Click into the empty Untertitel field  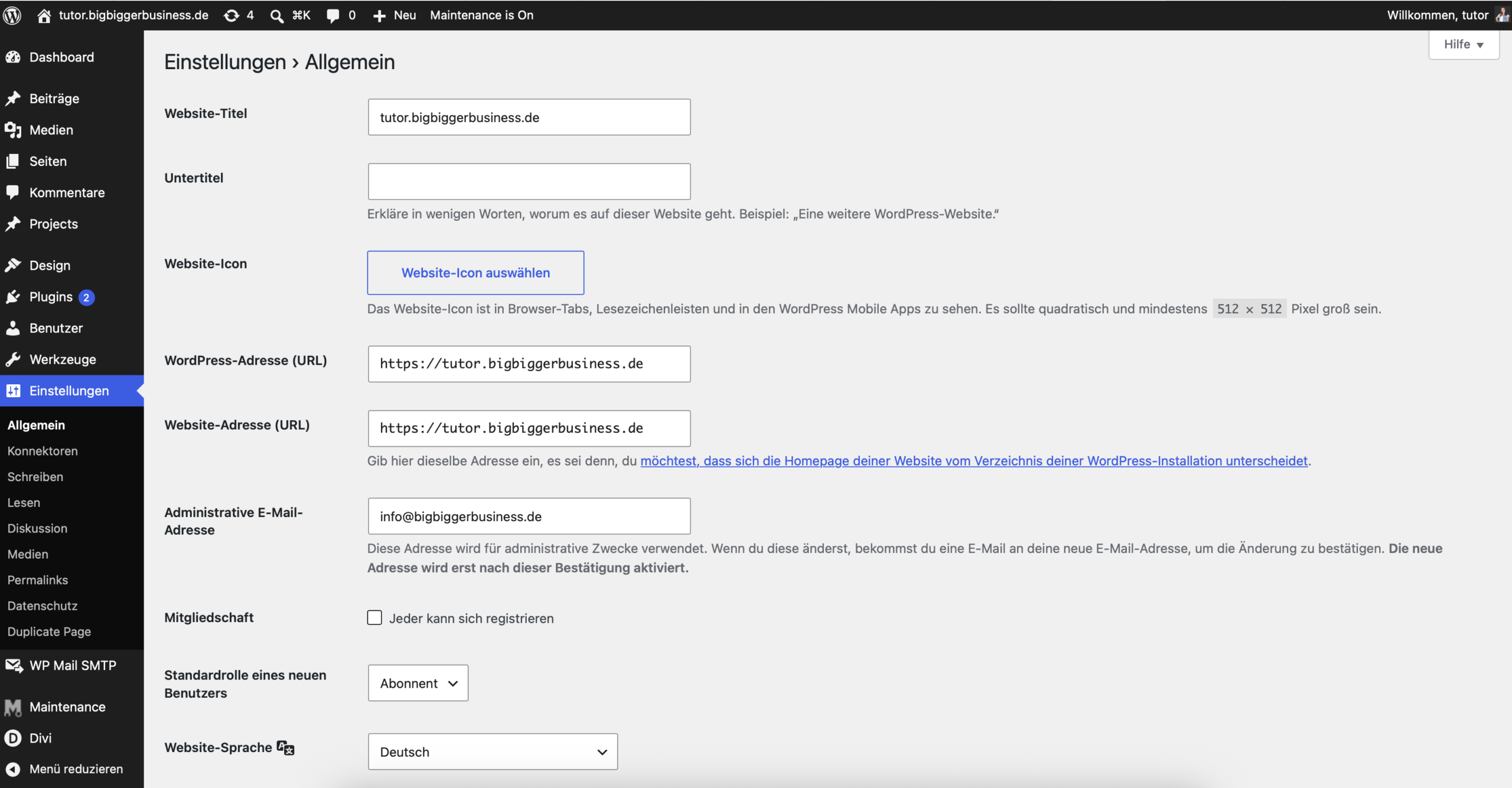click(529, 181)
